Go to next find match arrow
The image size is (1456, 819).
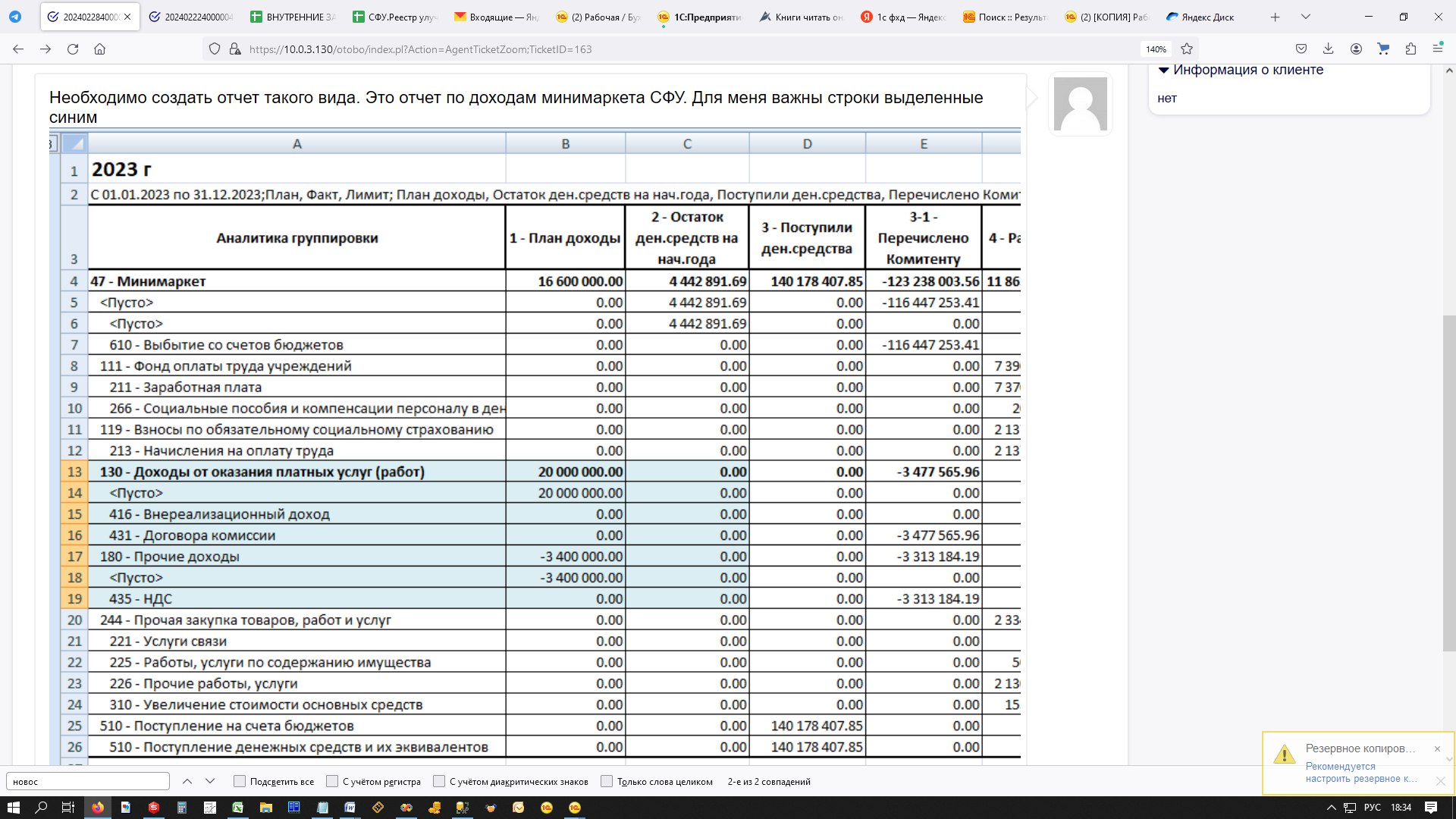tap(210, 781)
